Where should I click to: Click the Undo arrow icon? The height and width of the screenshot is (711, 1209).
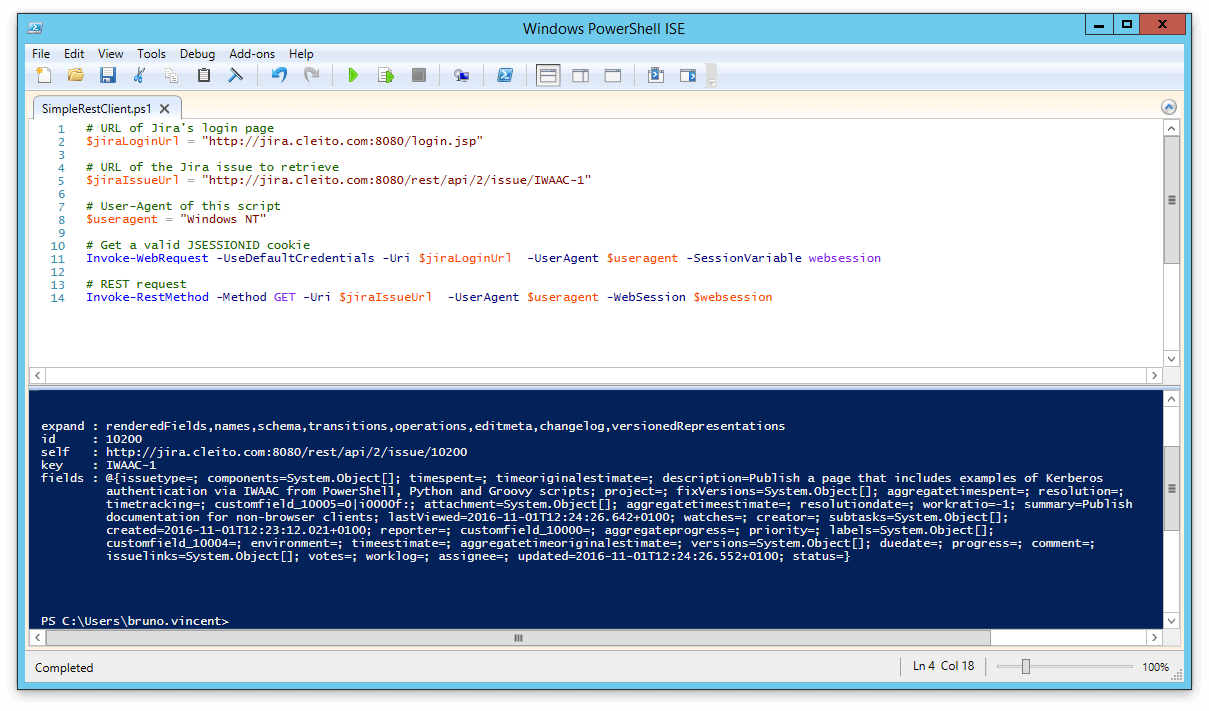click(x=279, y=75)
